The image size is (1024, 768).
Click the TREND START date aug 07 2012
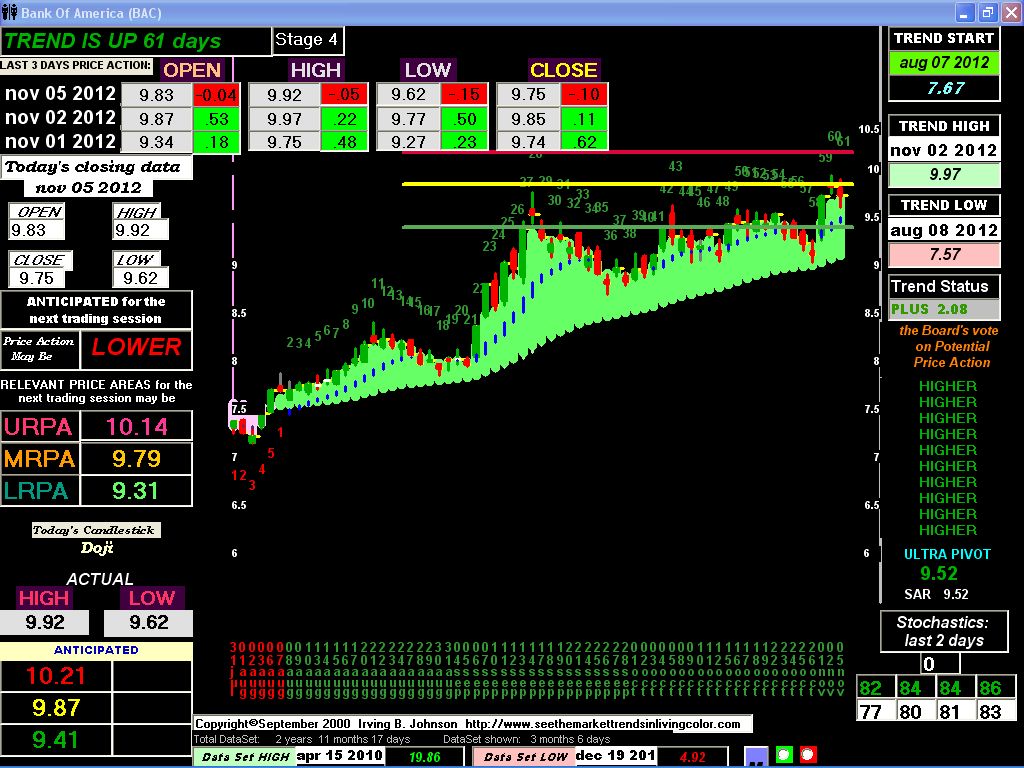944,62
